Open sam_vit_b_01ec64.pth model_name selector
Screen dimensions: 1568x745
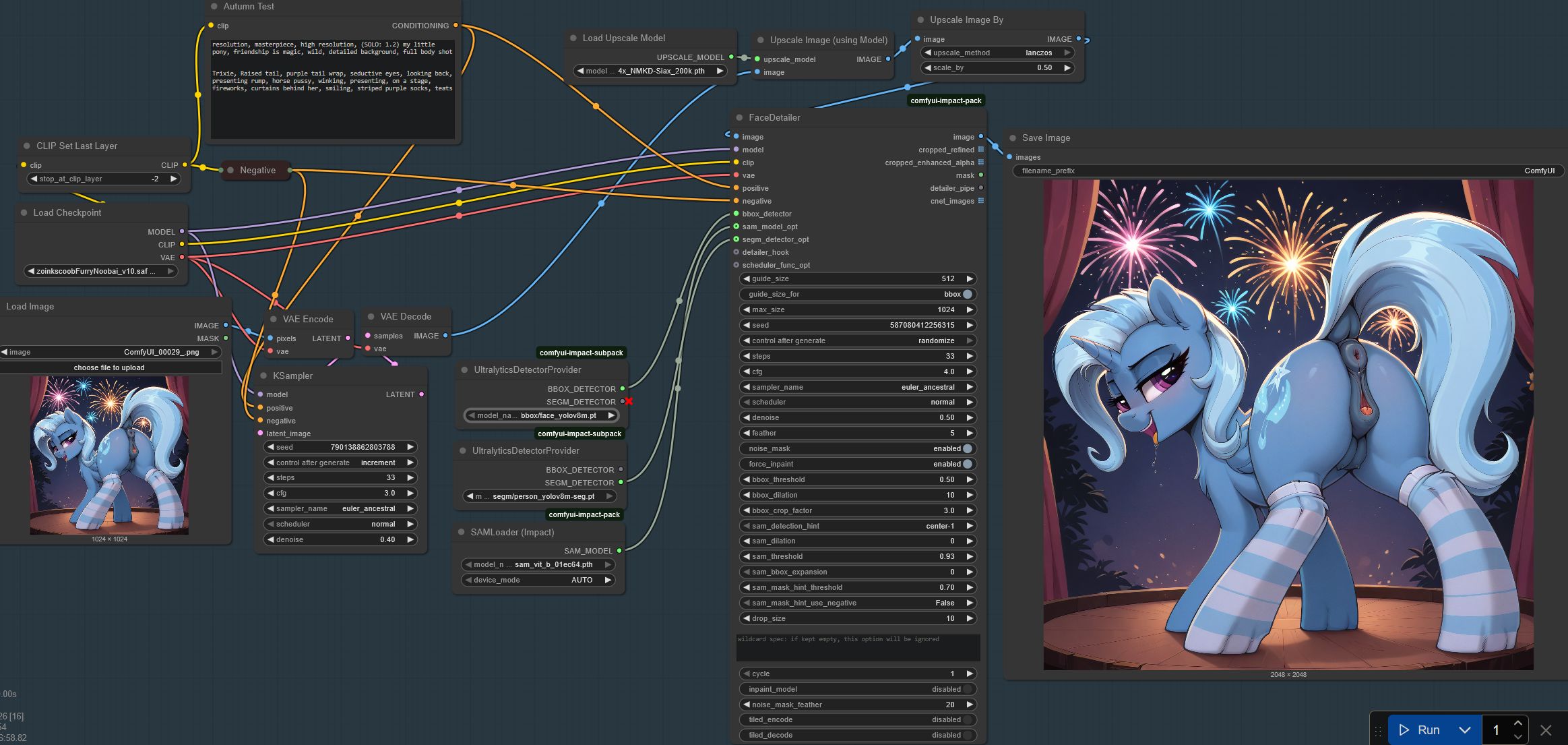[538, 565]
